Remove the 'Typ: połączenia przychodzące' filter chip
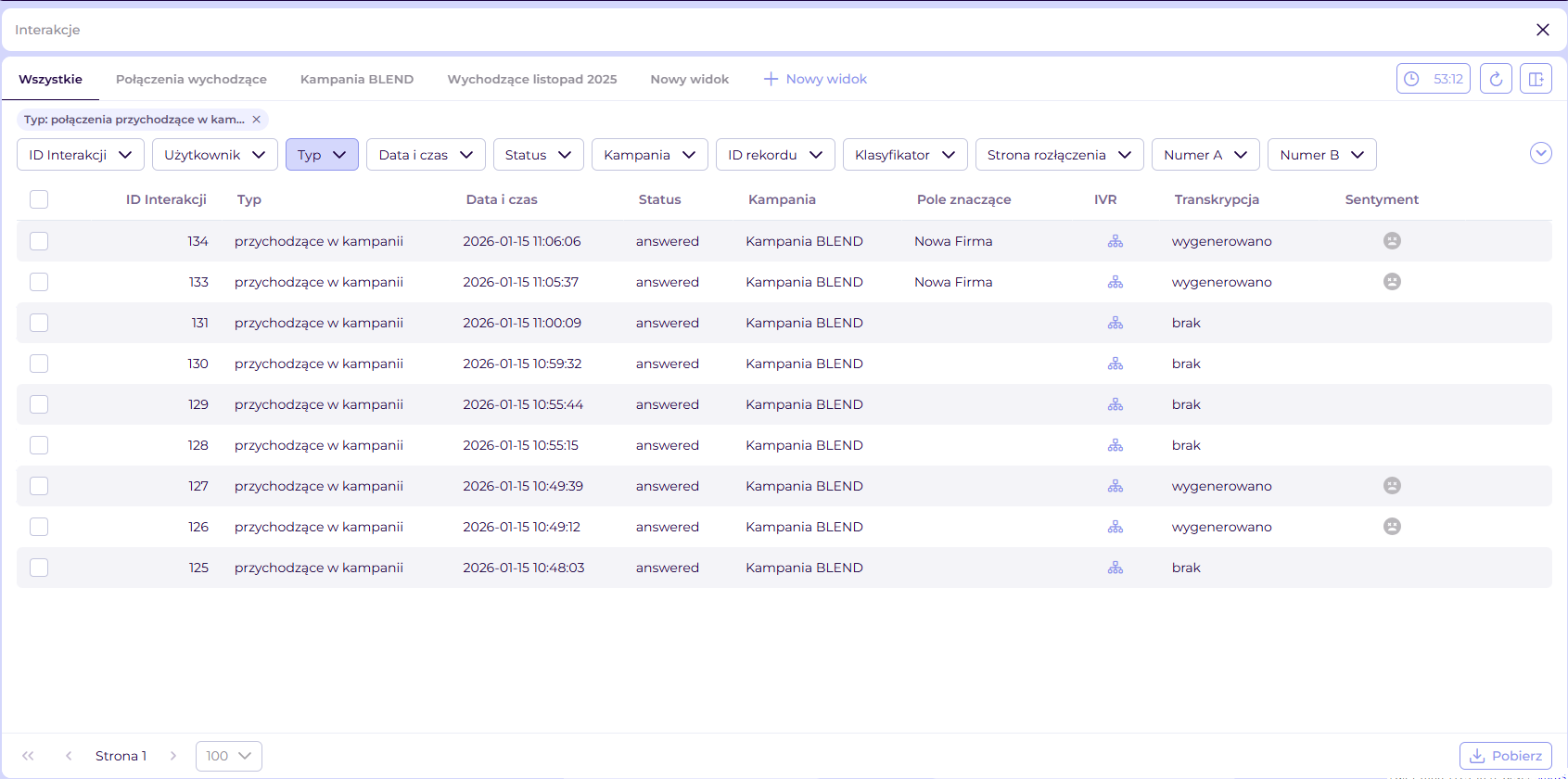1568x779 pixels. tap(257, 120)
